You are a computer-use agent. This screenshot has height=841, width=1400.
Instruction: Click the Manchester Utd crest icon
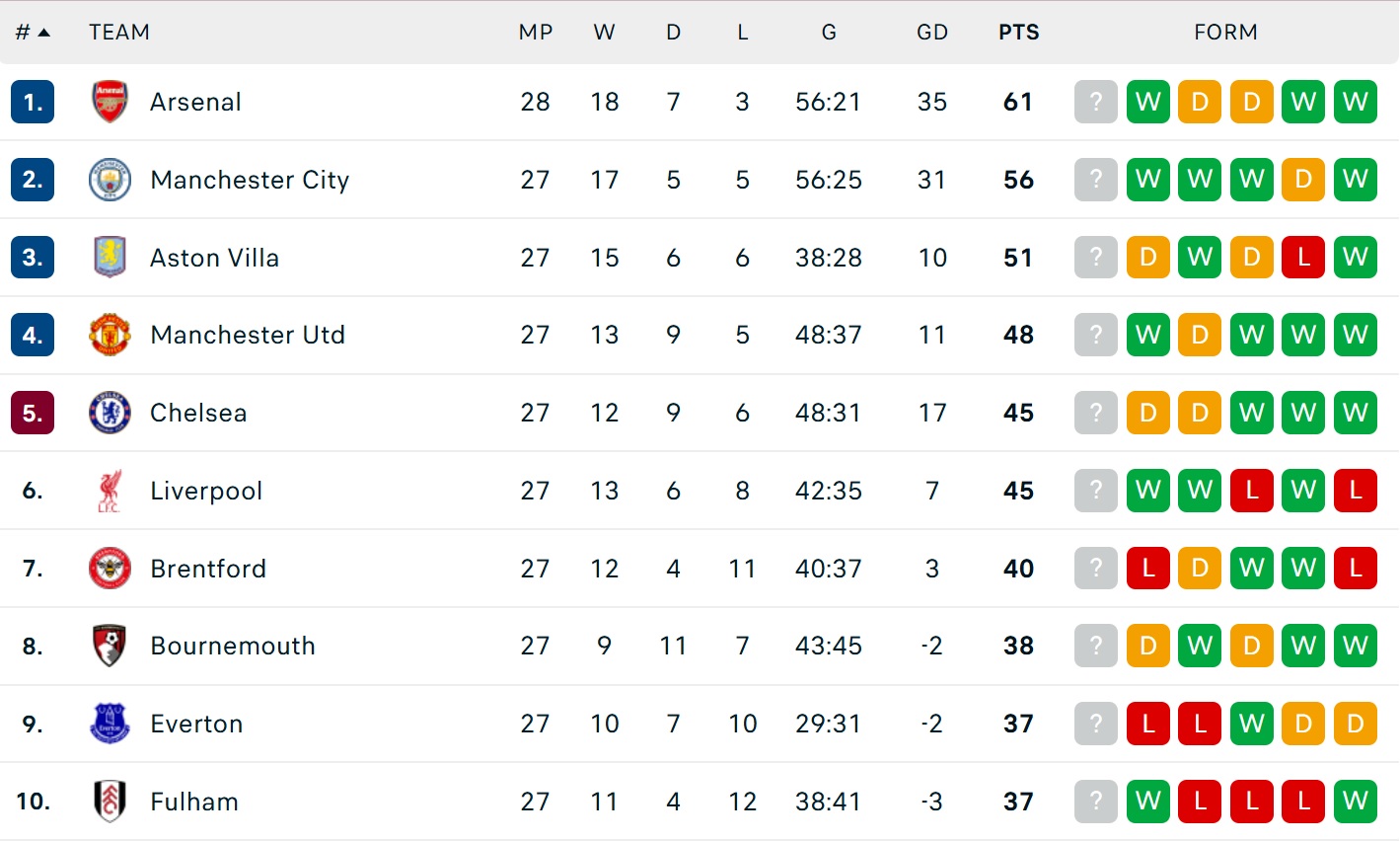tap(110, 335)
